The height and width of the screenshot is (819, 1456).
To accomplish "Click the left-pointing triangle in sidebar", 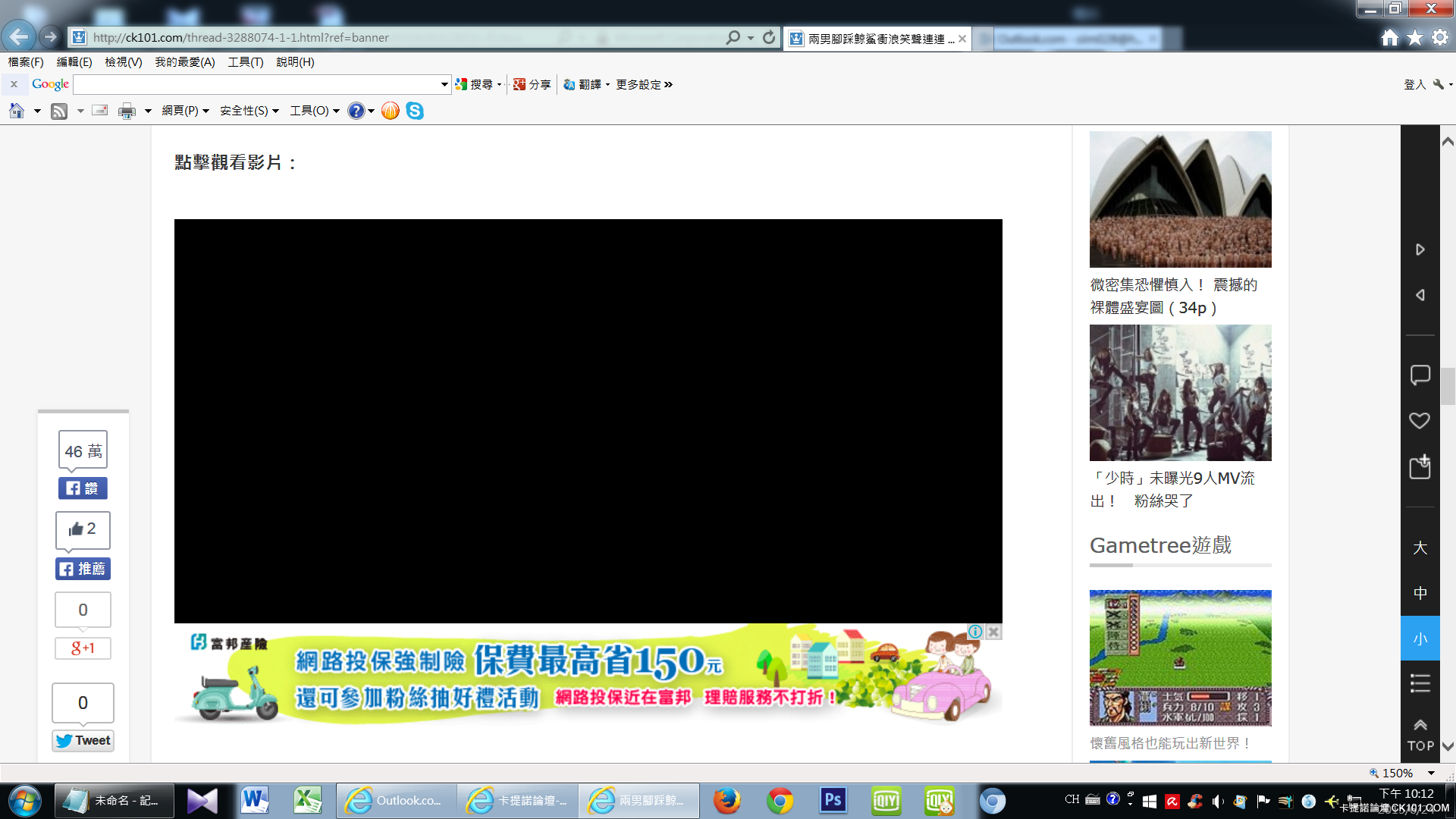I will (x=1420, y=295).
